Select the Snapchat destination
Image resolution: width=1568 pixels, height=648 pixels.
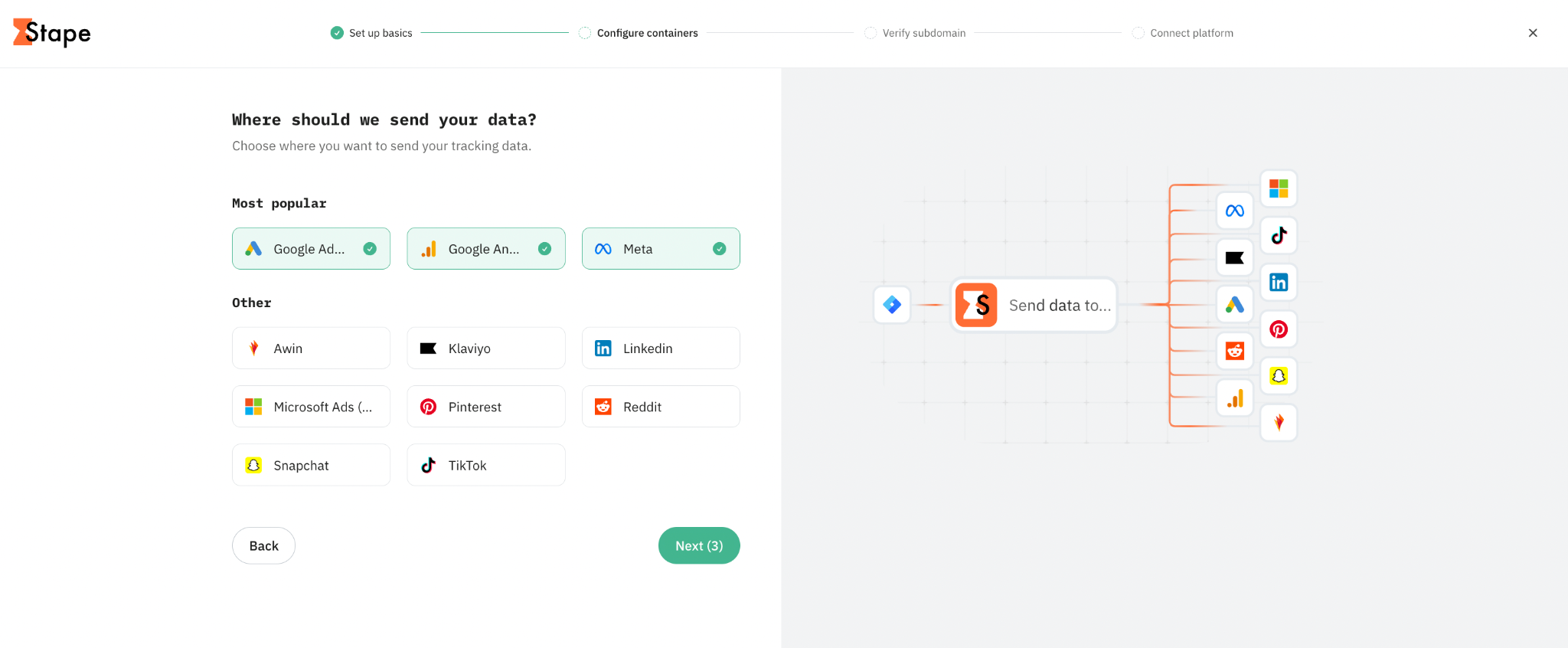tap(311, 465)
